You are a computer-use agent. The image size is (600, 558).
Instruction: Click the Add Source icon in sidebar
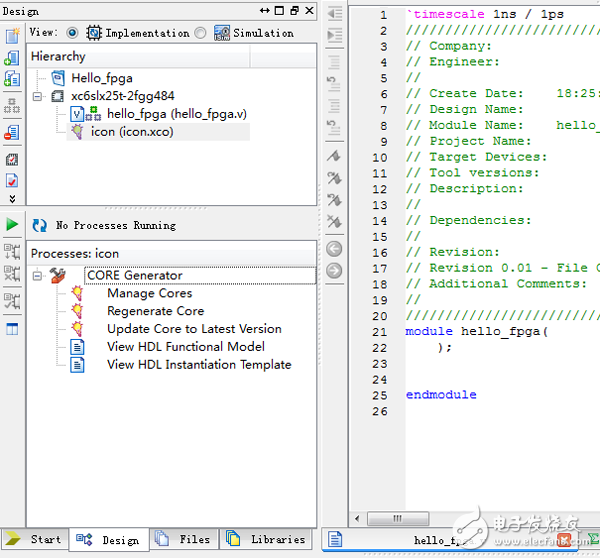[x=12, y=58]
